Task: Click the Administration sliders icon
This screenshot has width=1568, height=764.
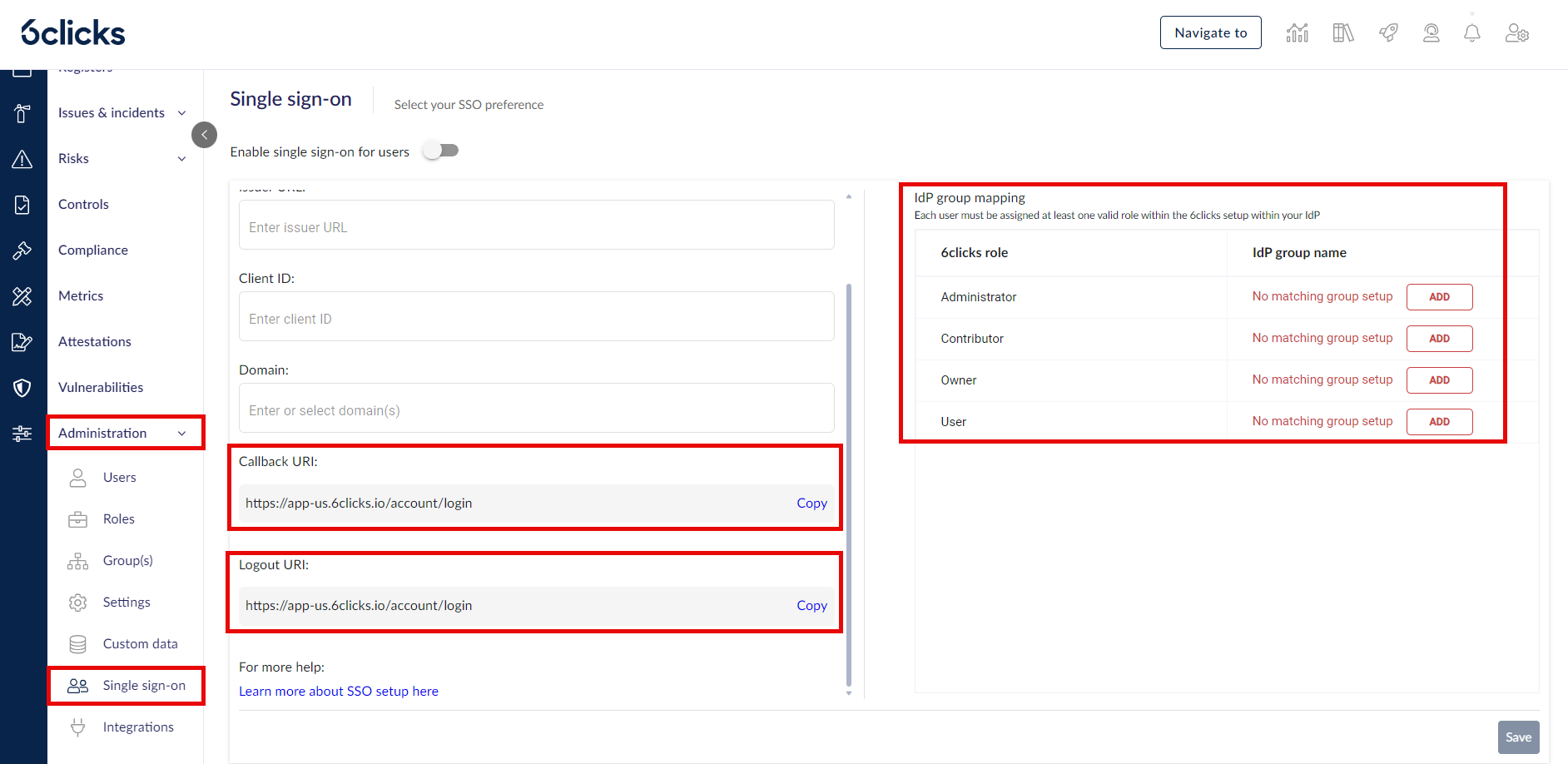Action: click(x=22, y=434)
